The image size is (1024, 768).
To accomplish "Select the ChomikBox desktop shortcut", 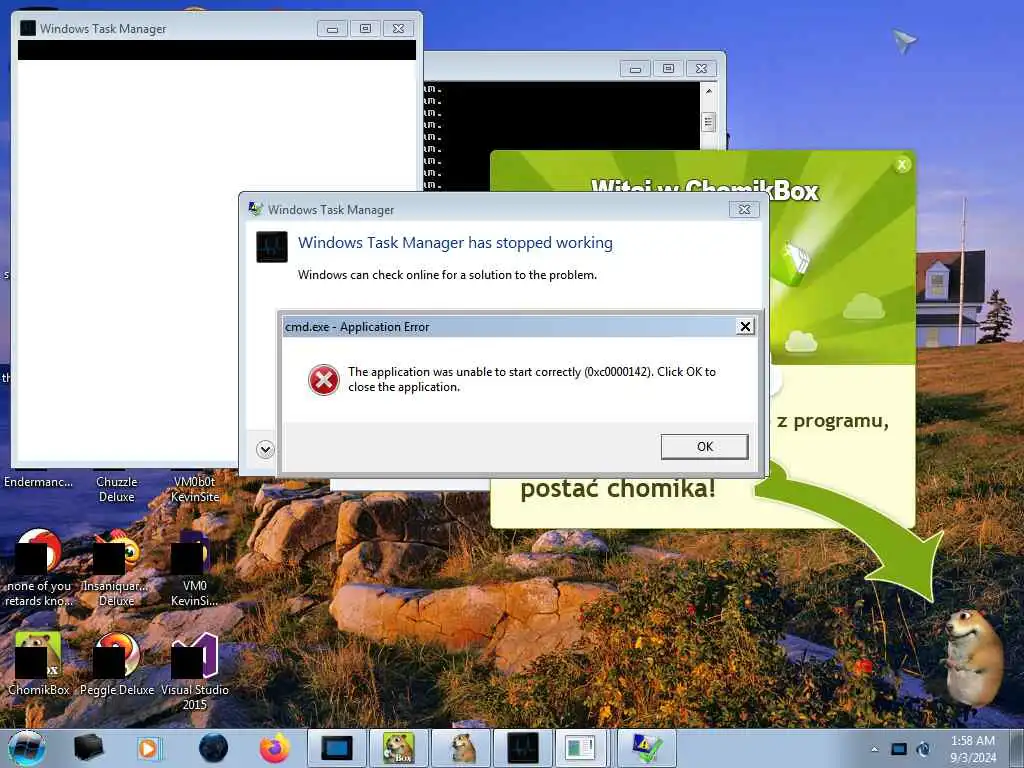I will (x=38, y=664).
